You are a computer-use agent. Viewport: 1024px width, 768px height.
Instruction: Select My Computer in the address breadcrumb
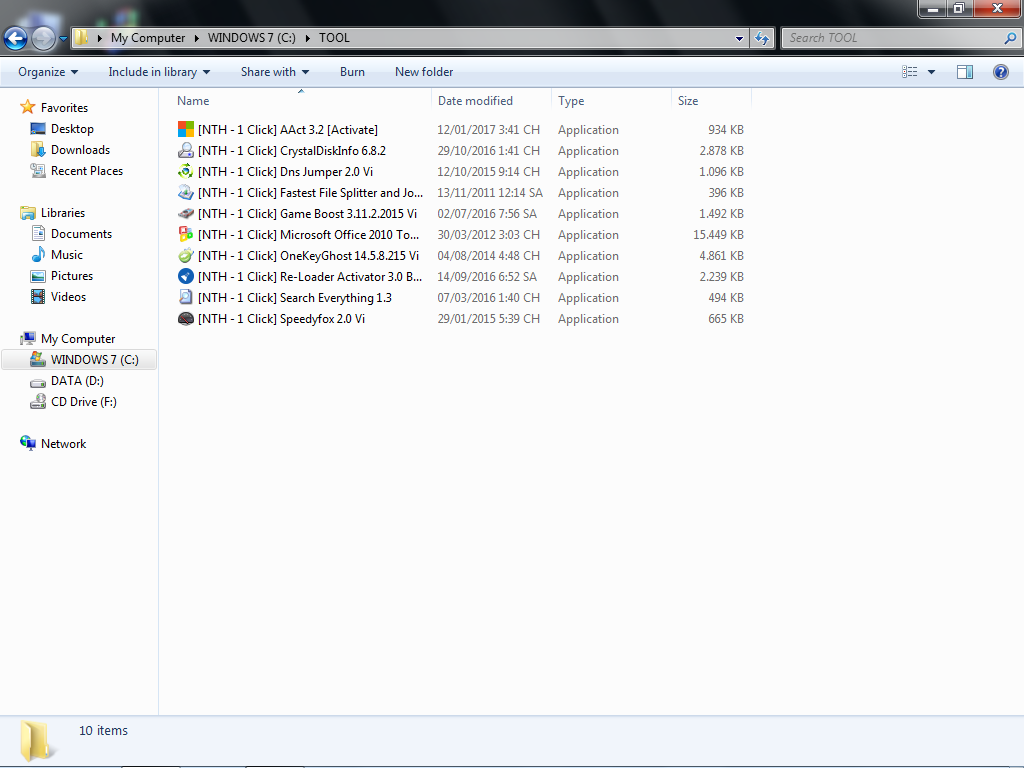148,38
